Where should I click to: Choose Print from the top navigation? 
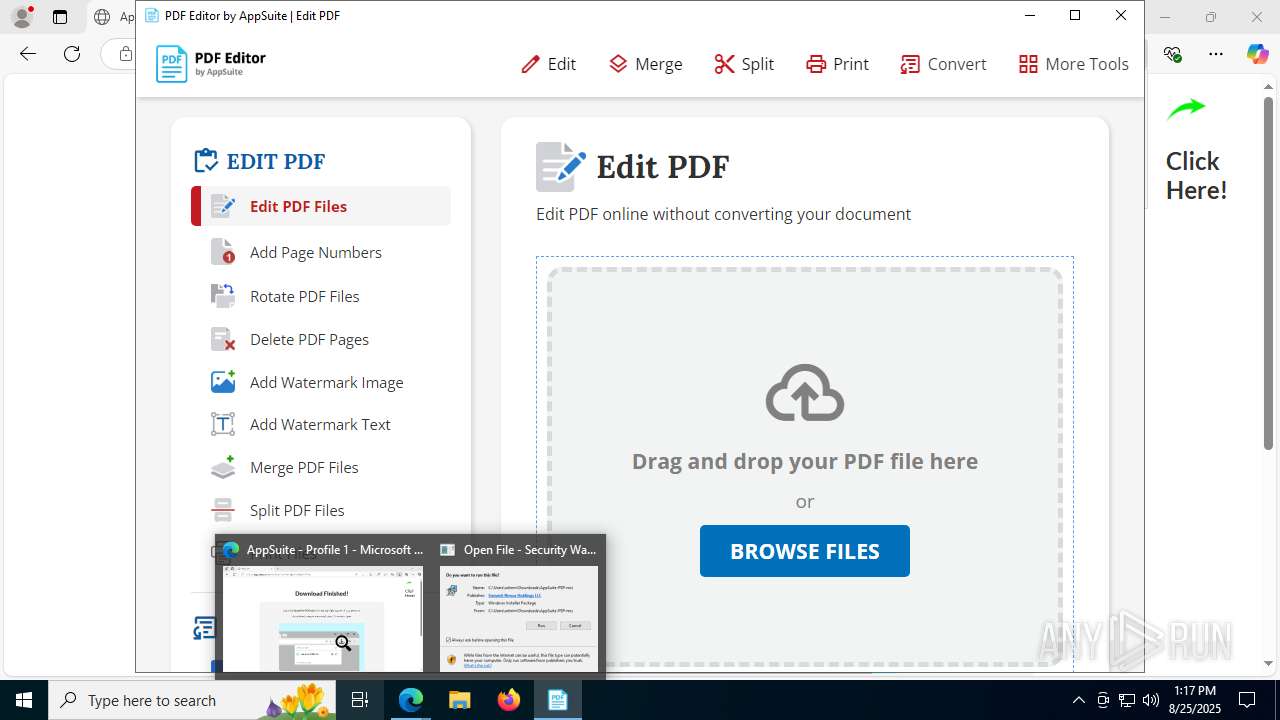click(x=837, y=64)
